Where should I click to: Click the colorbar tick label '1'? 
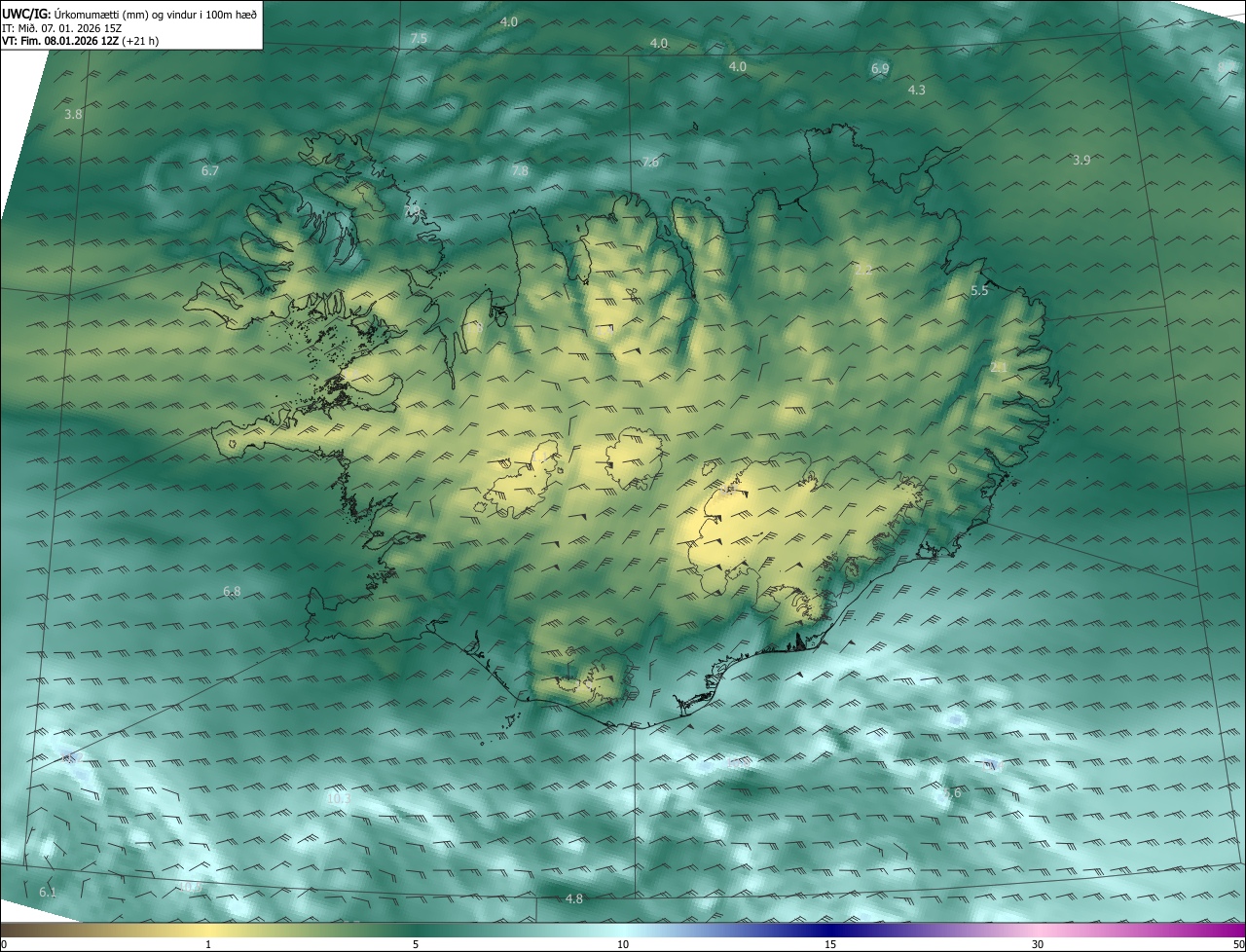pos(208,944)
